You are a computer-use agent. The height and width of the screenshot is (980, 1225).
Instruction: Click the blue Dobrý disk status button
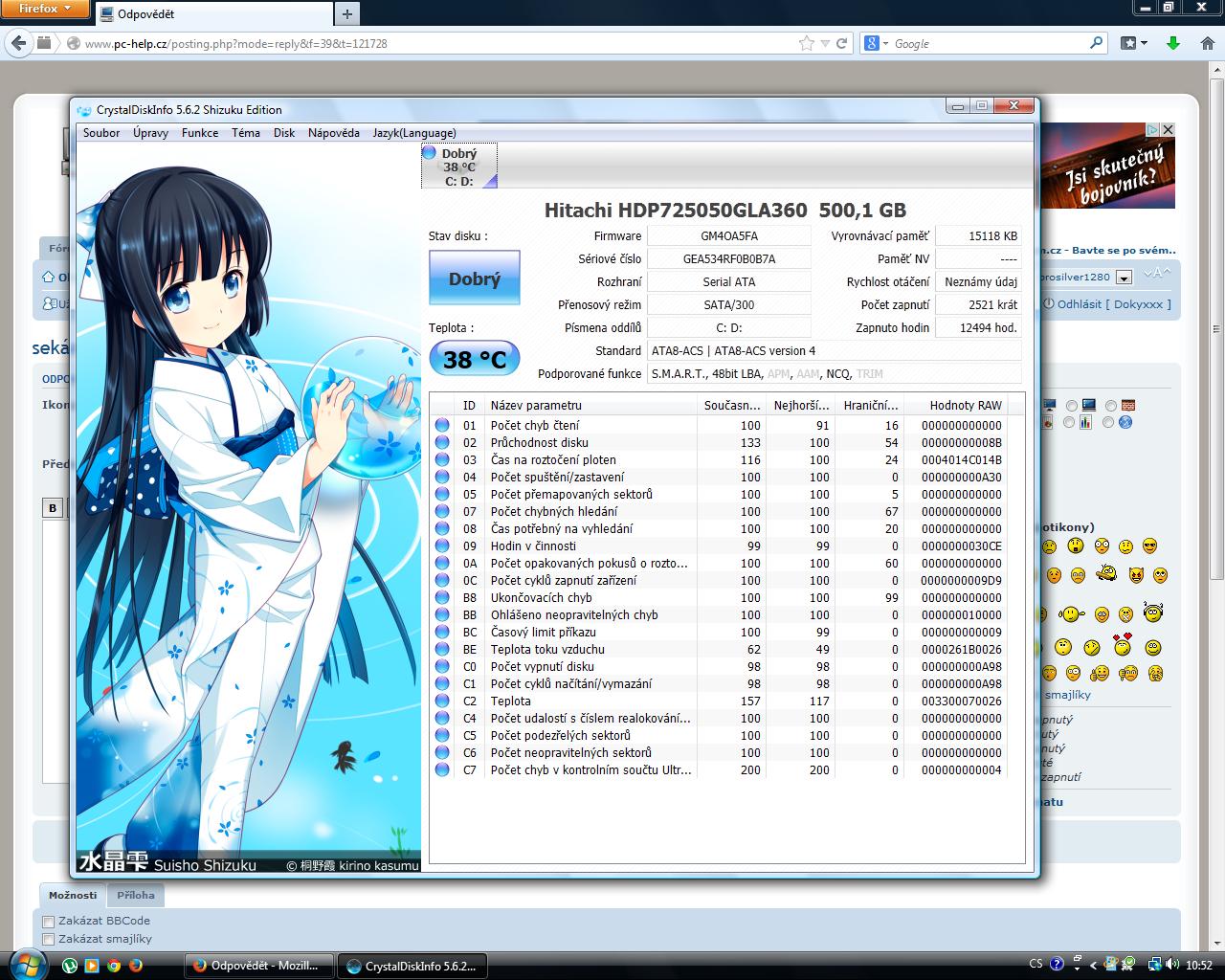[x=474, y=278]
